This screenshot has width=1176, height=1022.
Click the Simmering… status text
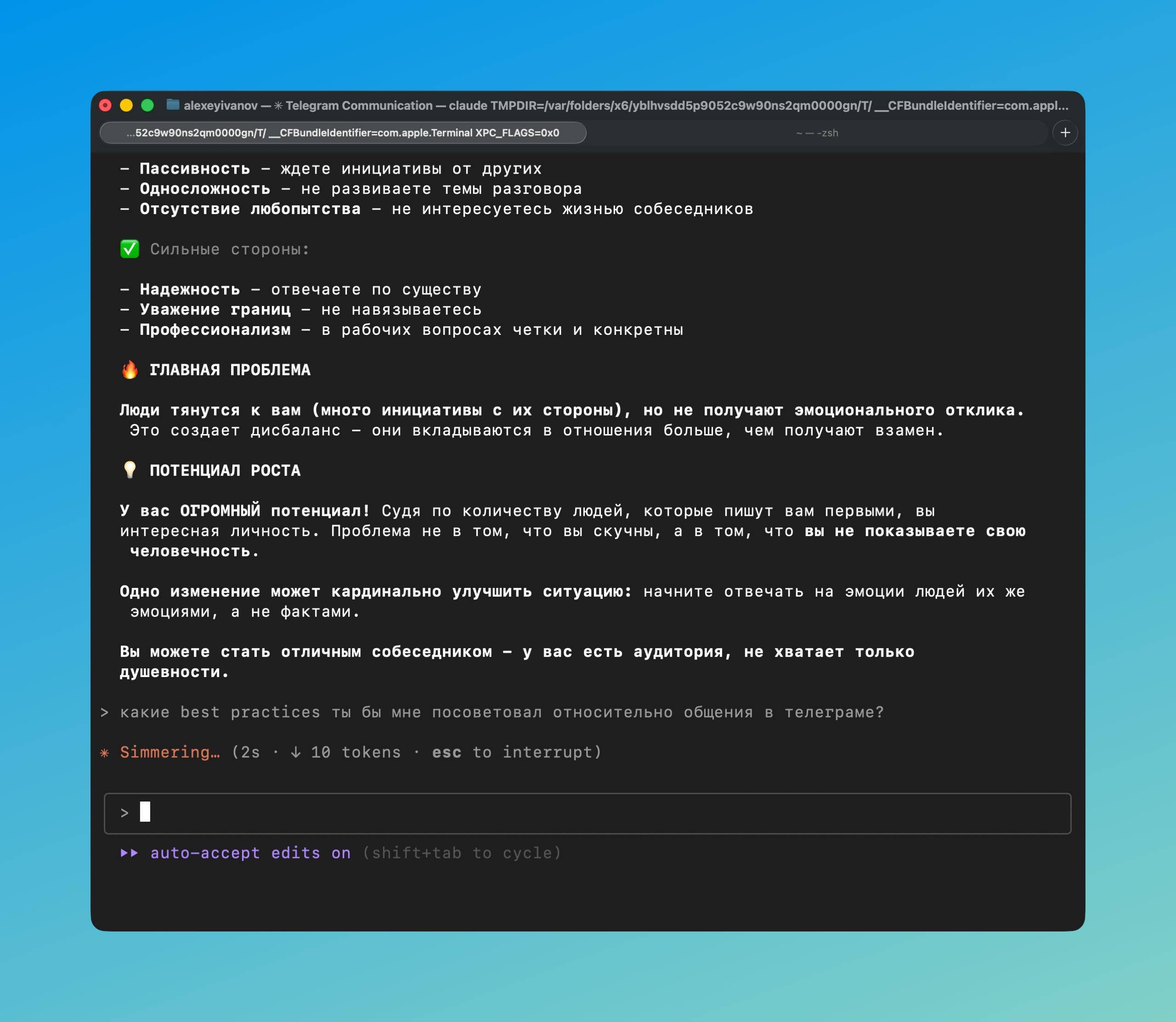170,752
